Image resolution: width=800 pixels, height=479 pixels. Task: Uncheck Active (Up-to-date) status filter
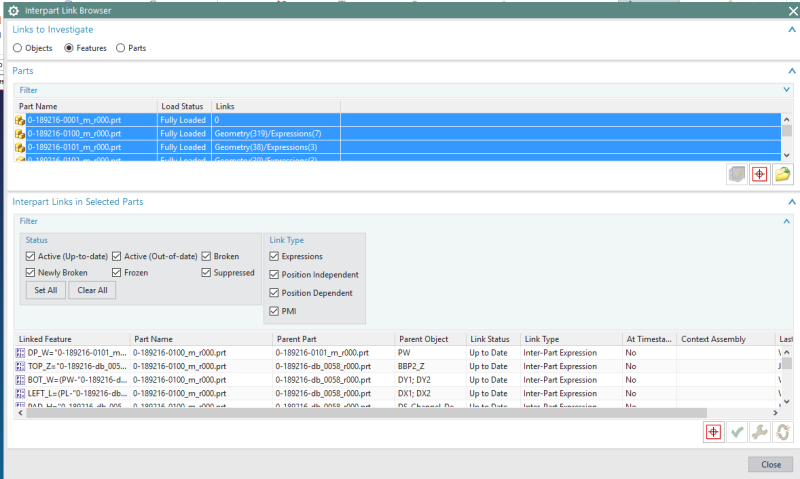pos(31,256)
